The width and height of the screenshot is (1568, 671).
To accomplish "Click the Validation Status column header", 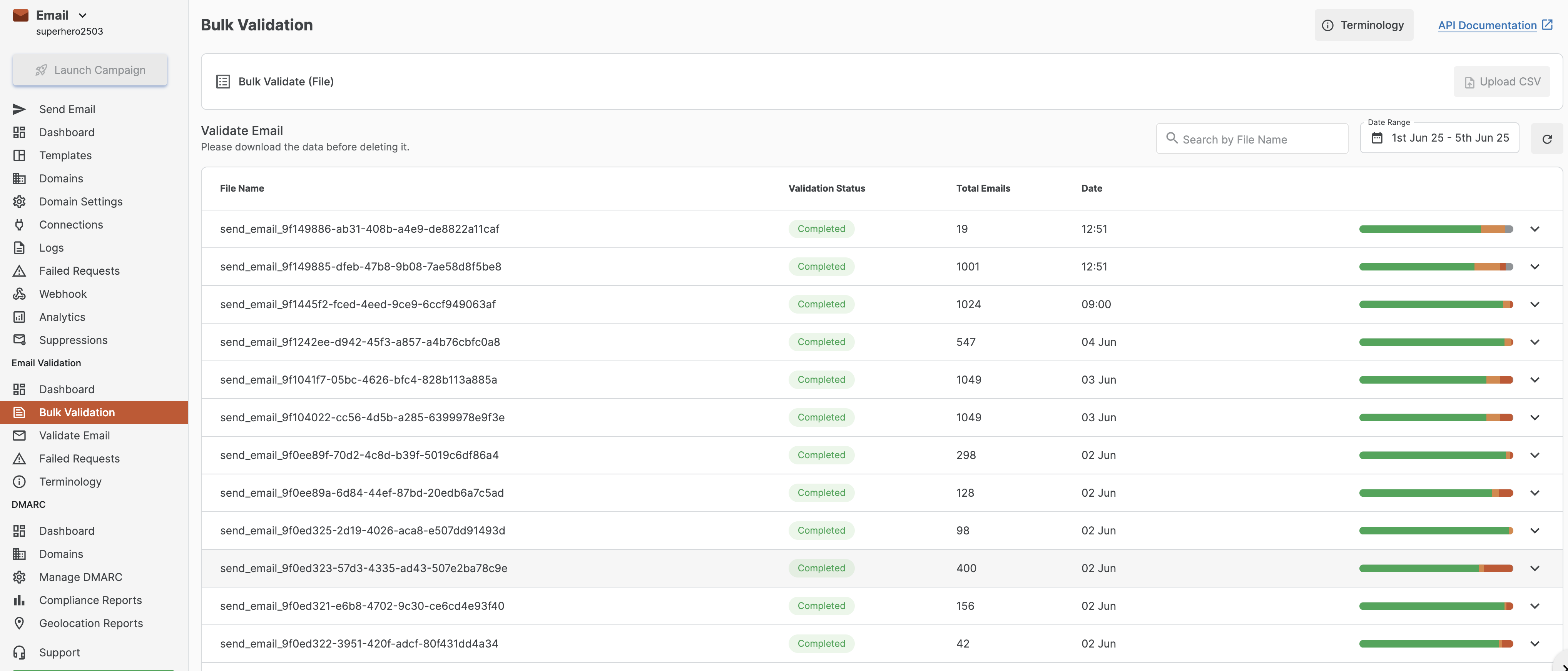I will pos(827,189).
